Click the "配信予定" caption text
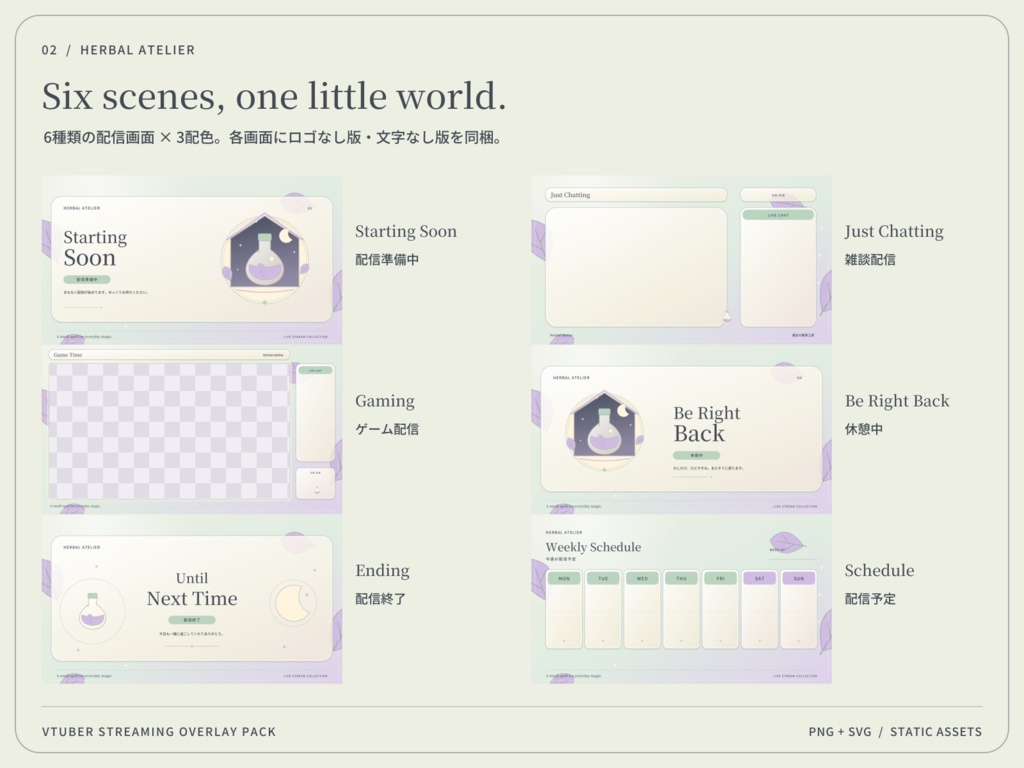This screenshot has width=1024, height=768. 870,599
